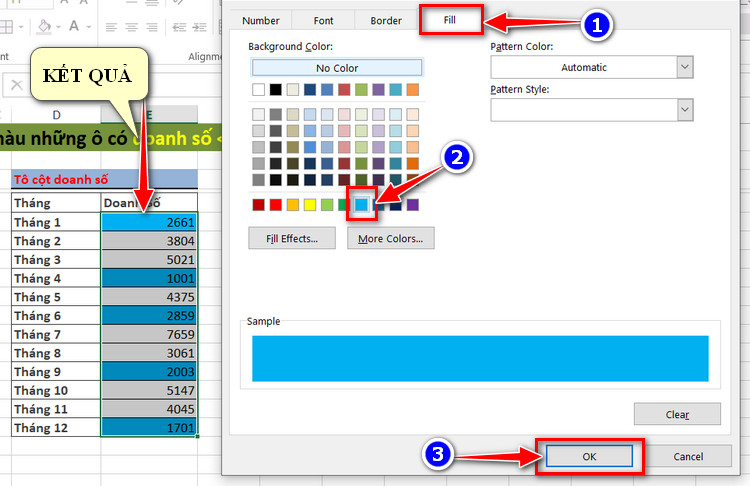Open More Colors dialog

point(390,238)
